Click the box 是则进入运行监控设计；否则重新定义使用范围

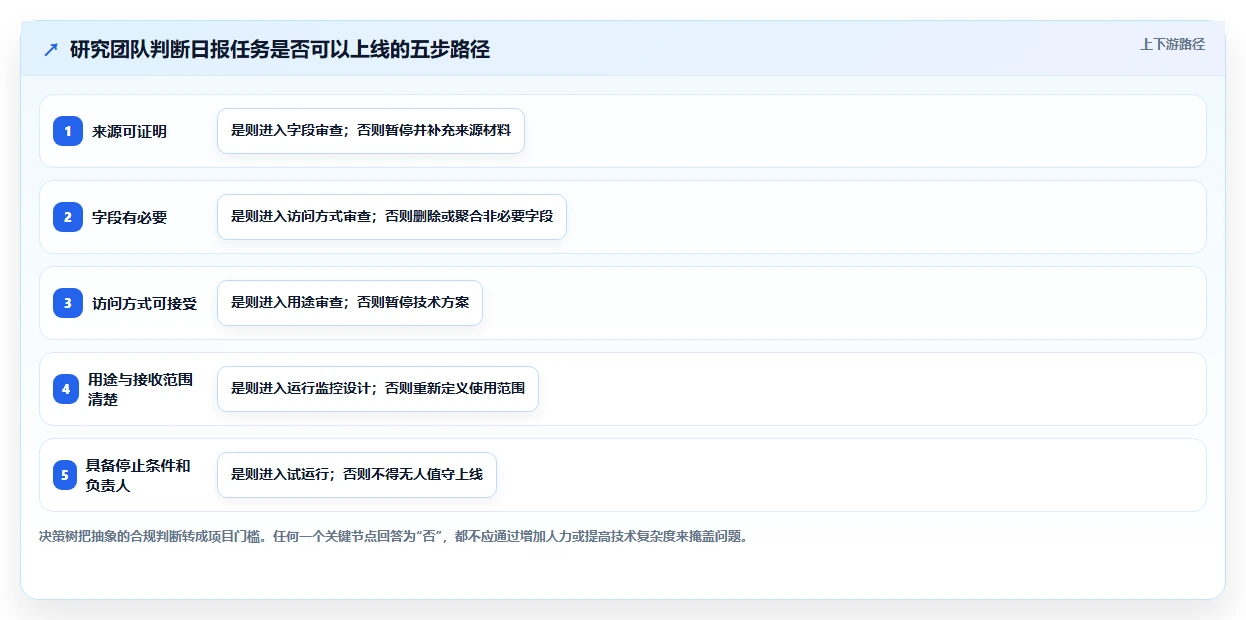tap(378, 389)
